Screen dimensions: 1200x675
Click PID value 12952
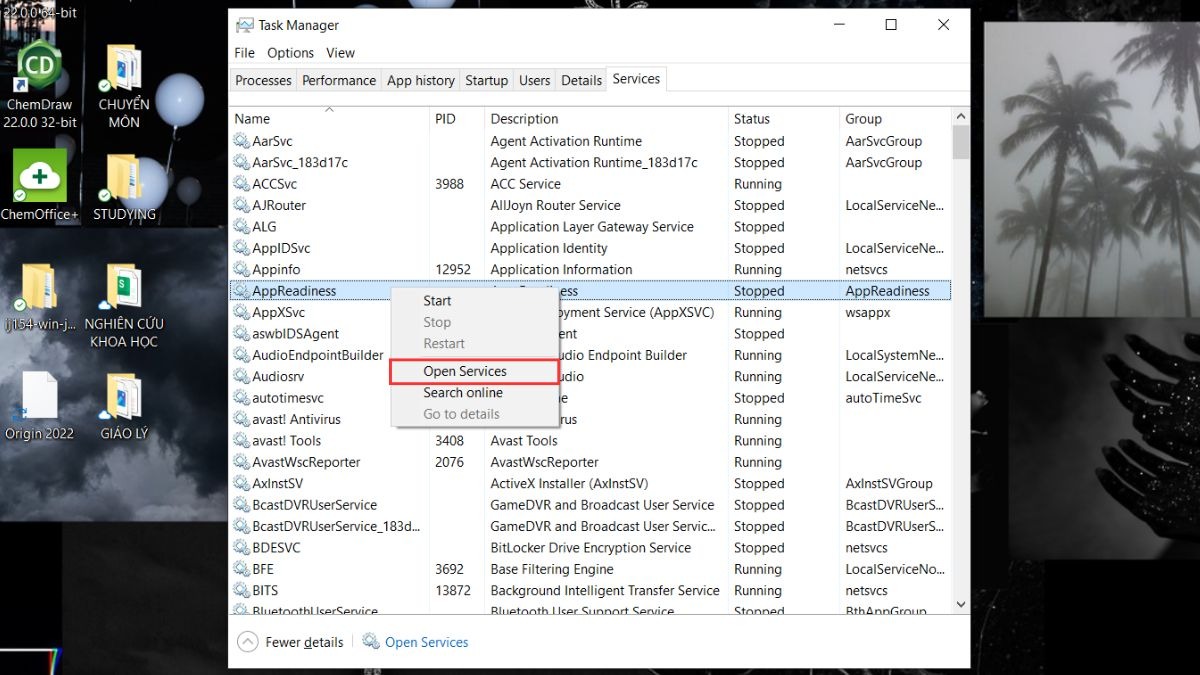click(x=453, y=269)
